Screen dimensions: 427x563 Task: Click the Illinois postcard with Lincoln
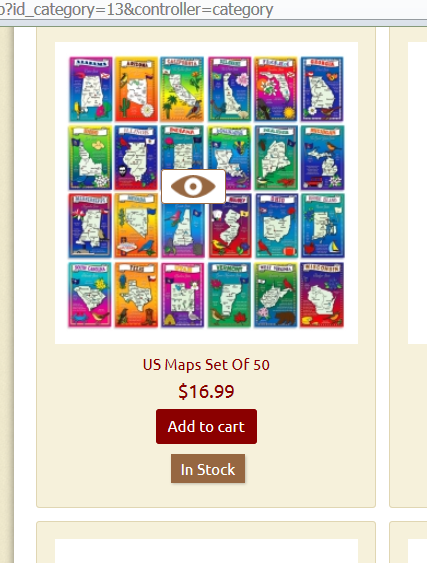[x=136, y=158]
